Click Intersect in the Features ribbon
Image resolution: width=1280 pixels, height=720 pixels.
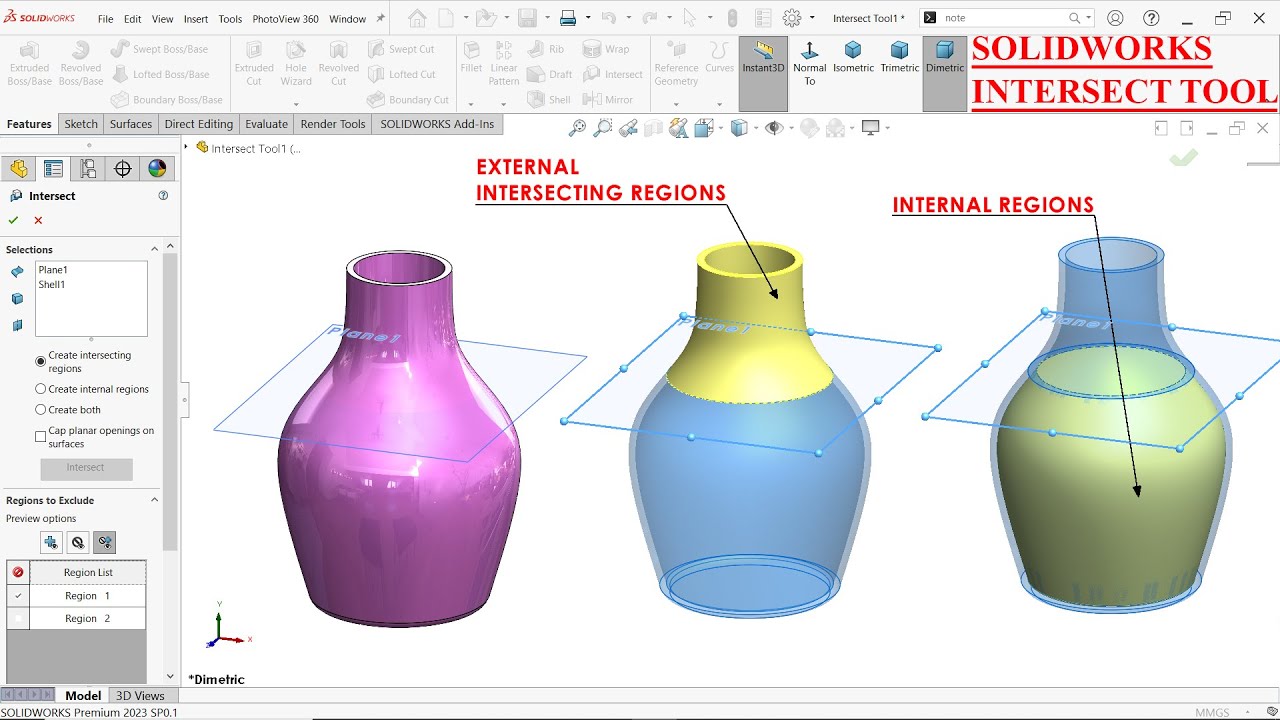point(613,74)
